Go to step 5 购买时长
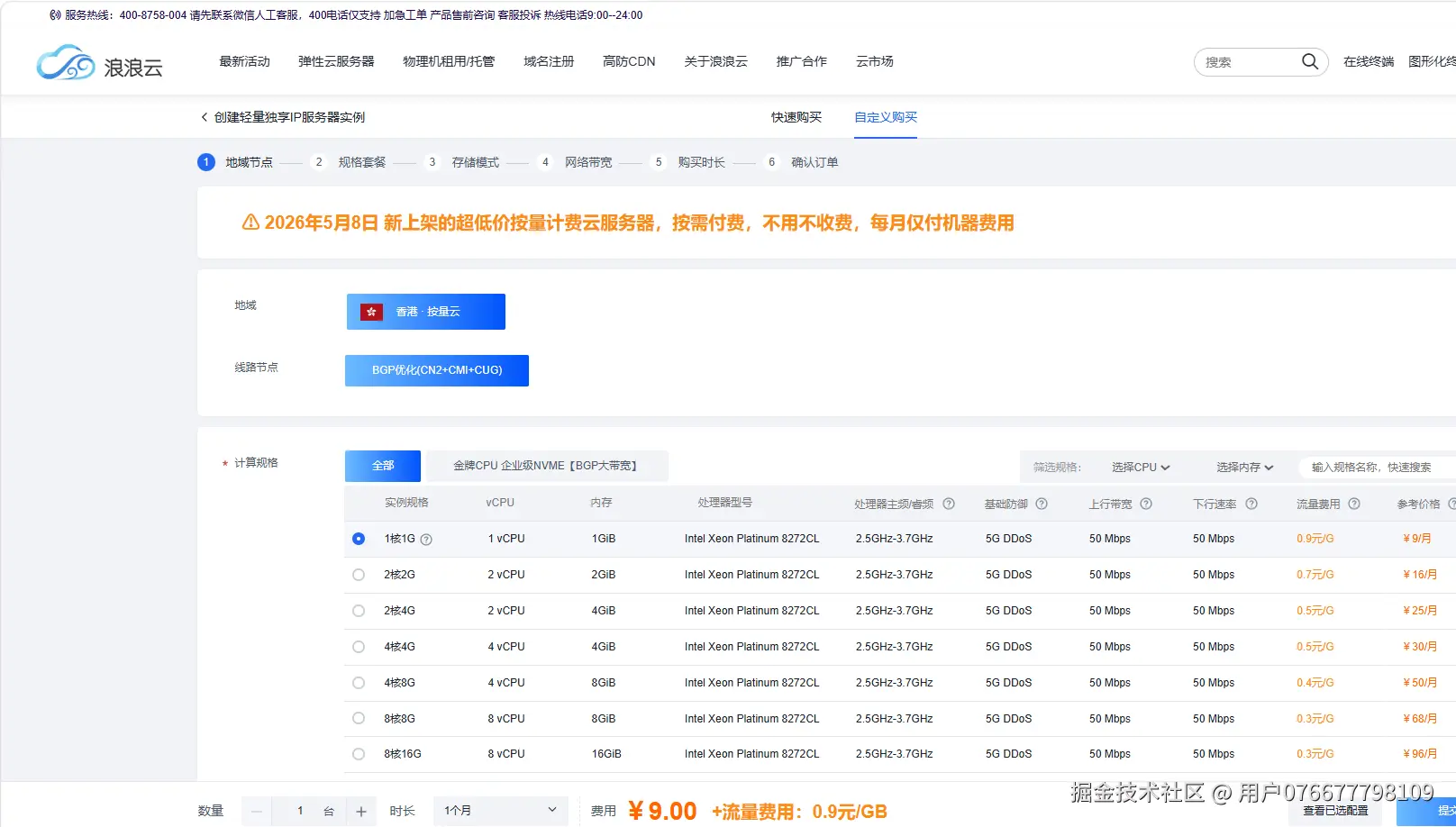1456x827 pixels. [x=688, y=162]
